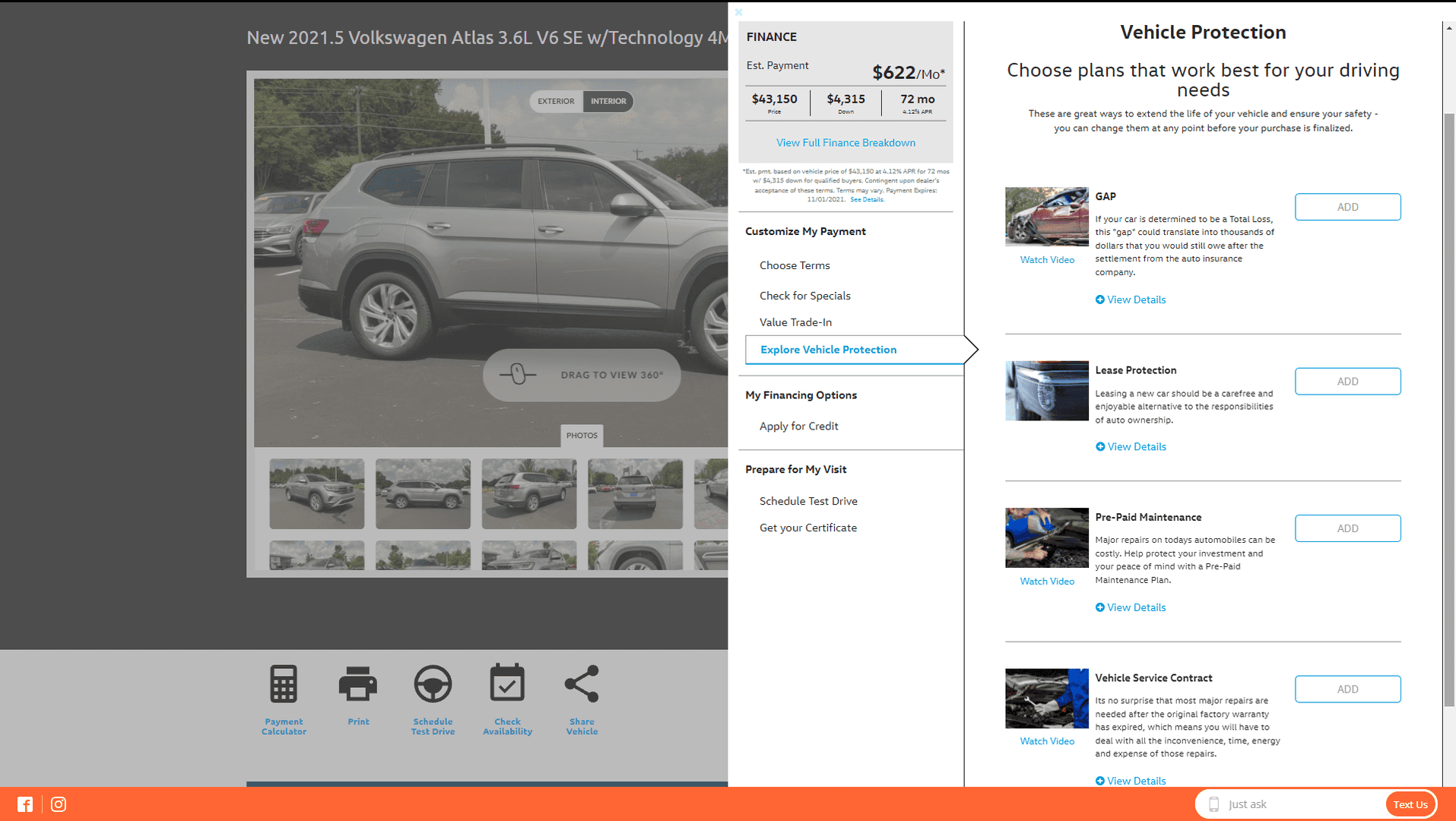1456x821 pixels.
Task: Open the See Details disclaimer link
Action: 867,199
